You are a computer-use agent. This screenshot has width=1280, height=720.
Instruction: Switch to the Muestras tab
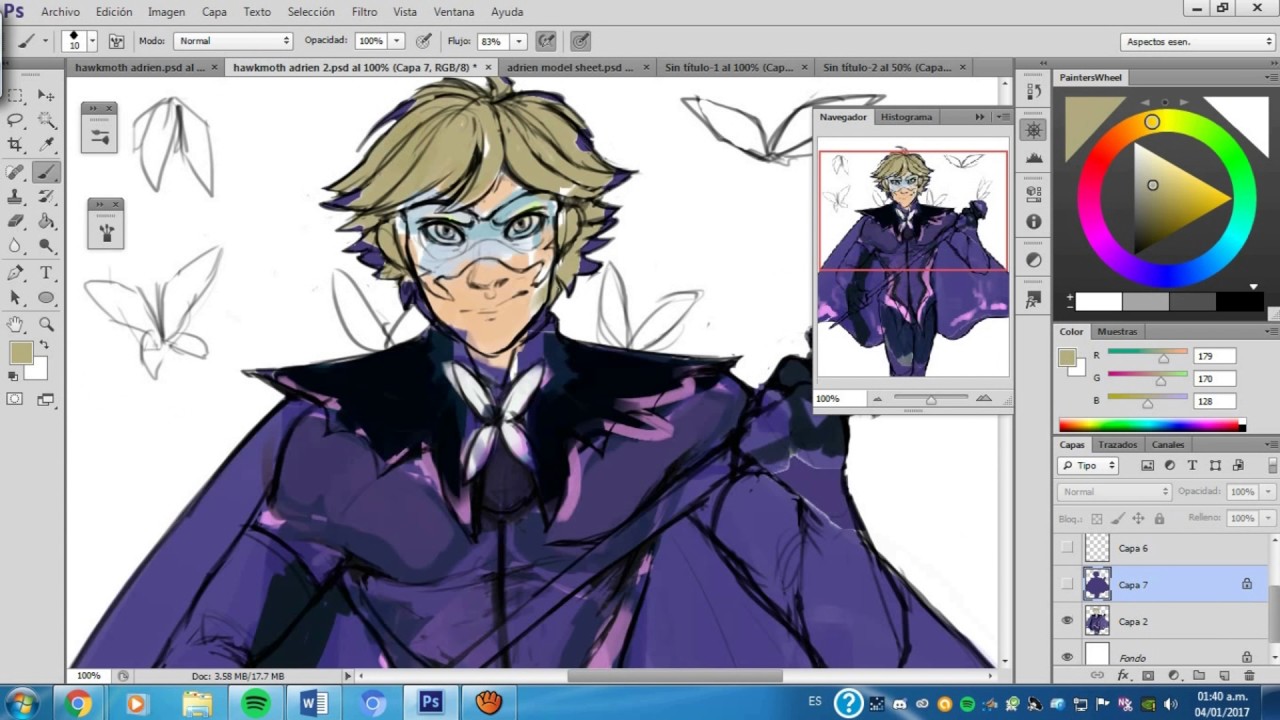tap(1117, 332)
